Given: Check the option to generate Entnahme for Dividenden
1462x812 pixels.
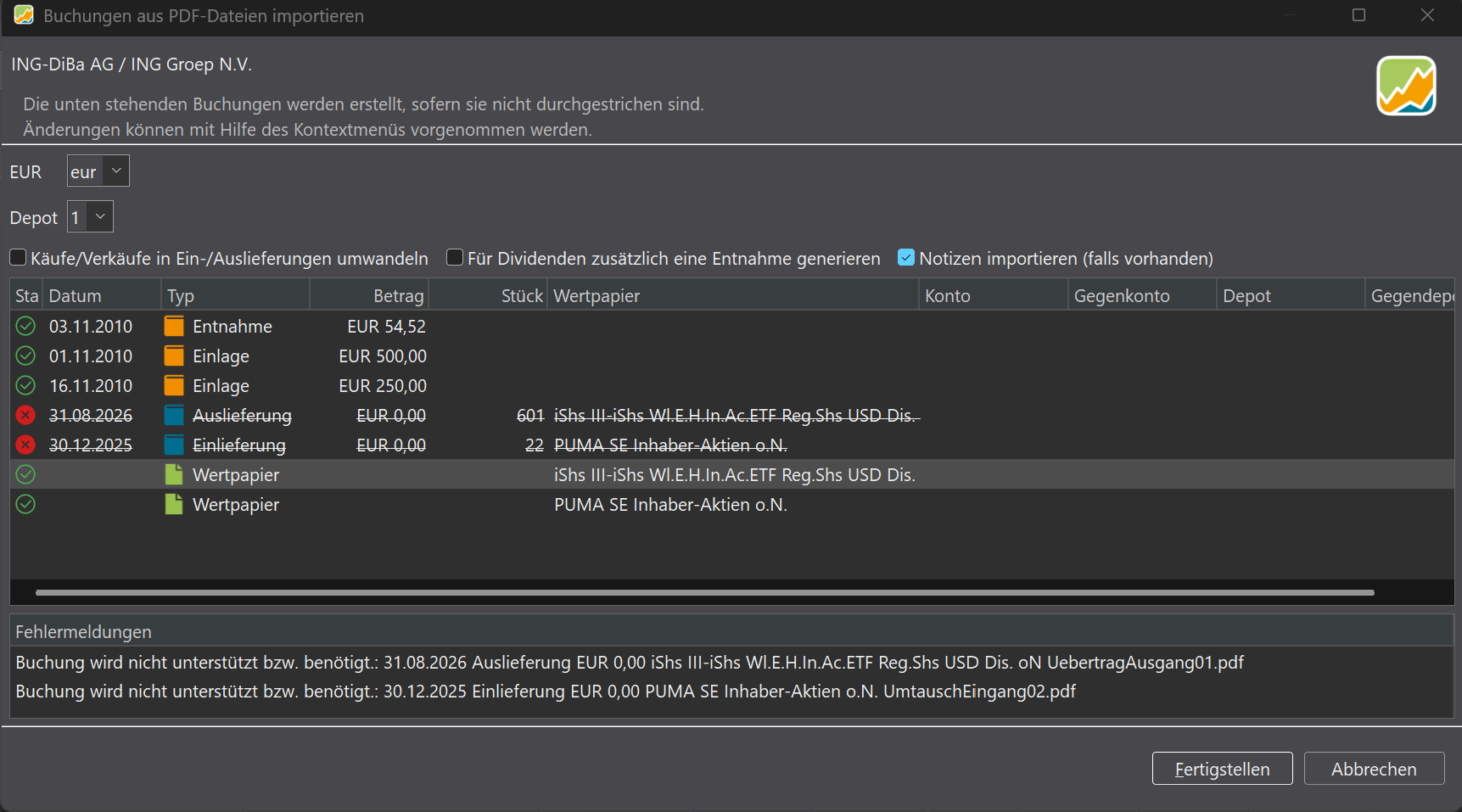Looking at the screenshot, I should click(x=455, y=257).
